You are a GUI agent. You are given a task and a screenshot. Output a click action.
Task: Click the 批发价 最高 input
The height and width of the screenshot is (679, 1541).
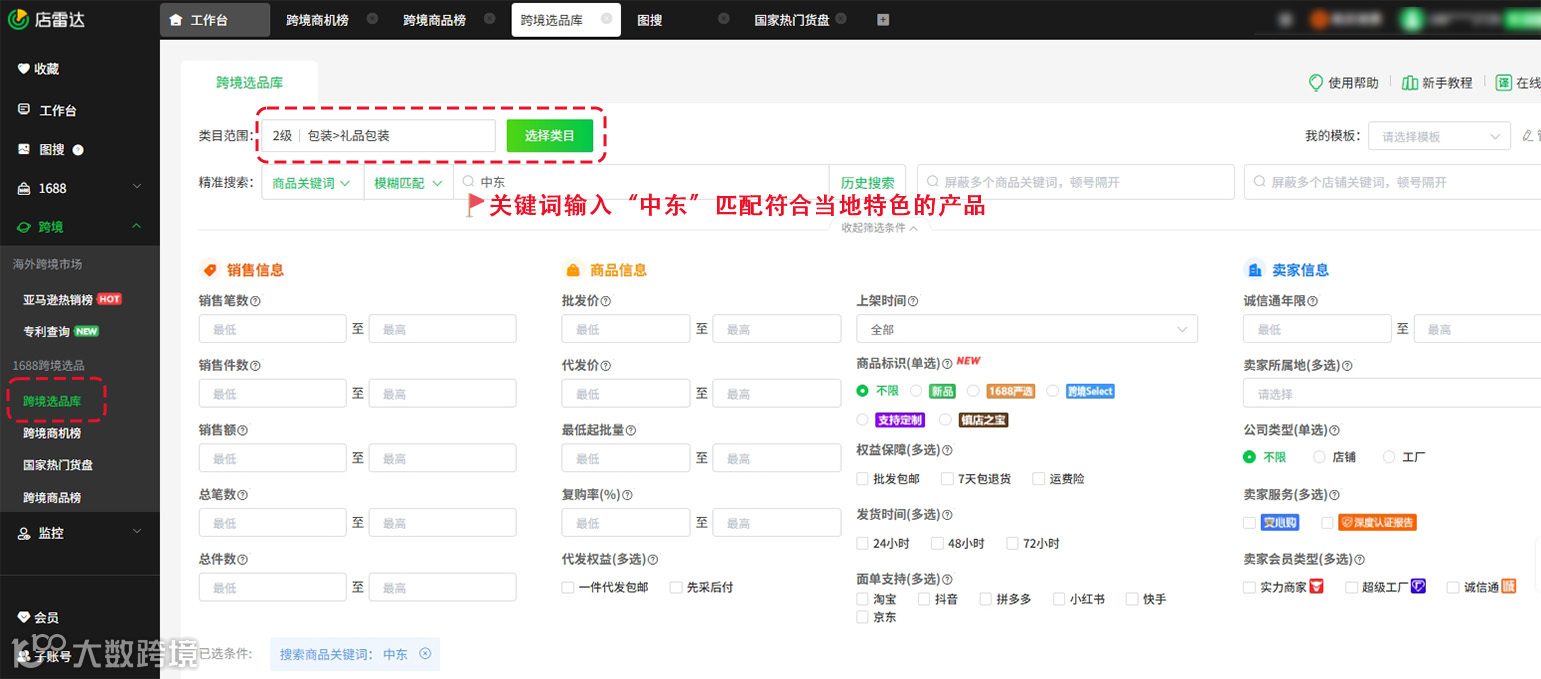click(x=776, y=329)
